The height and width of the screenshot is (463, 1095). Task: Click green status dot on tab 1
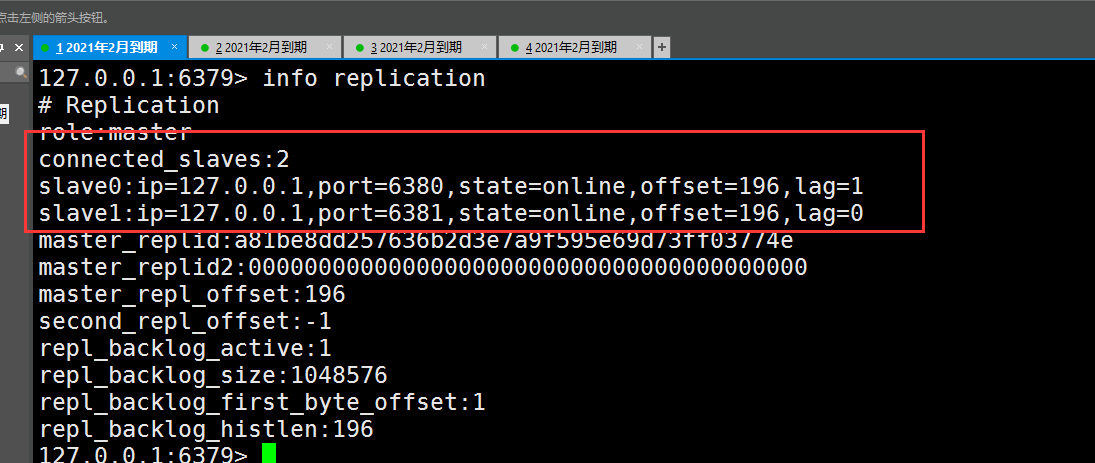coord(45,47)
